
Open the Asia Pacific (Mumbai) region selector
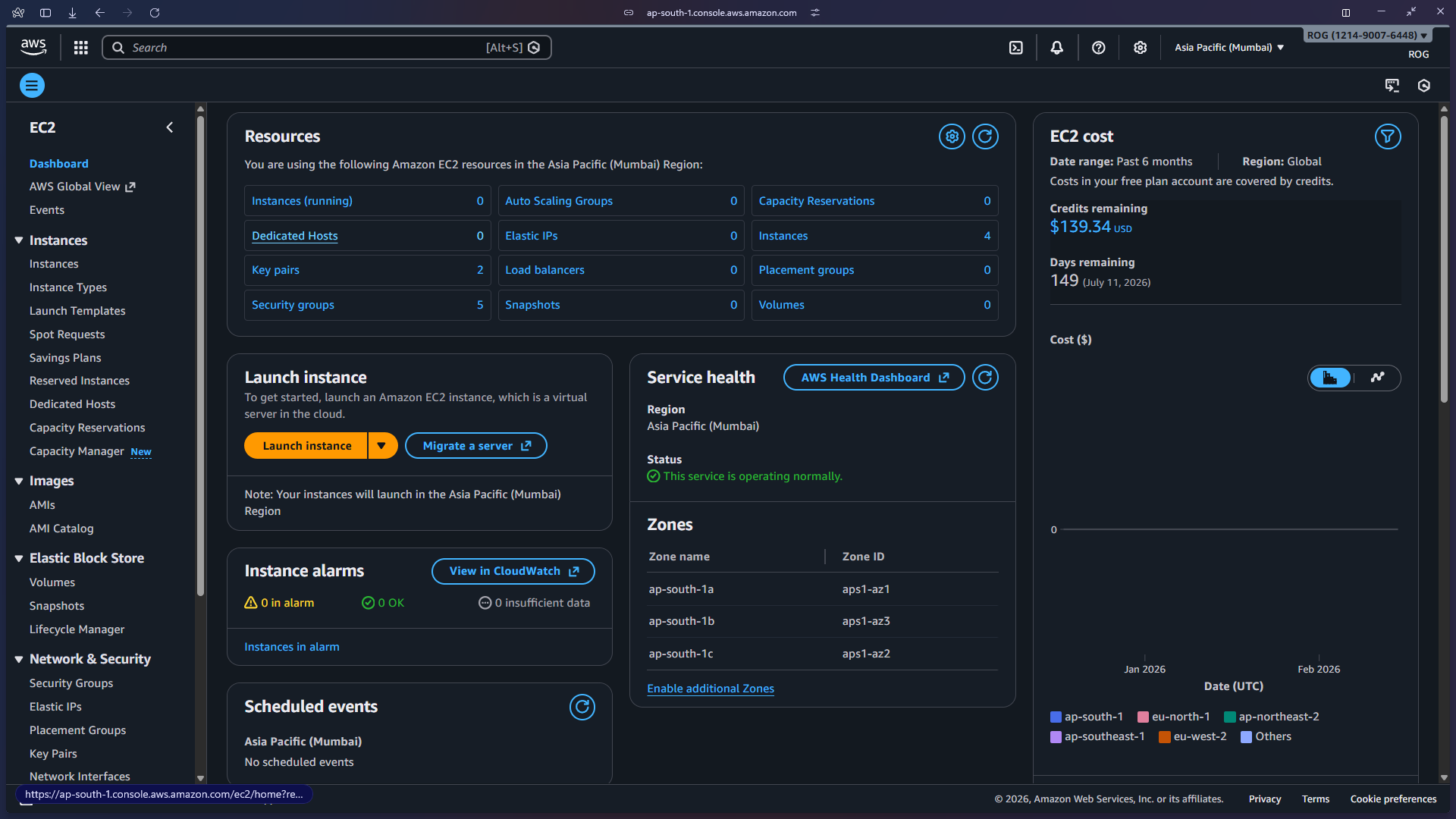coord(1227,47)
